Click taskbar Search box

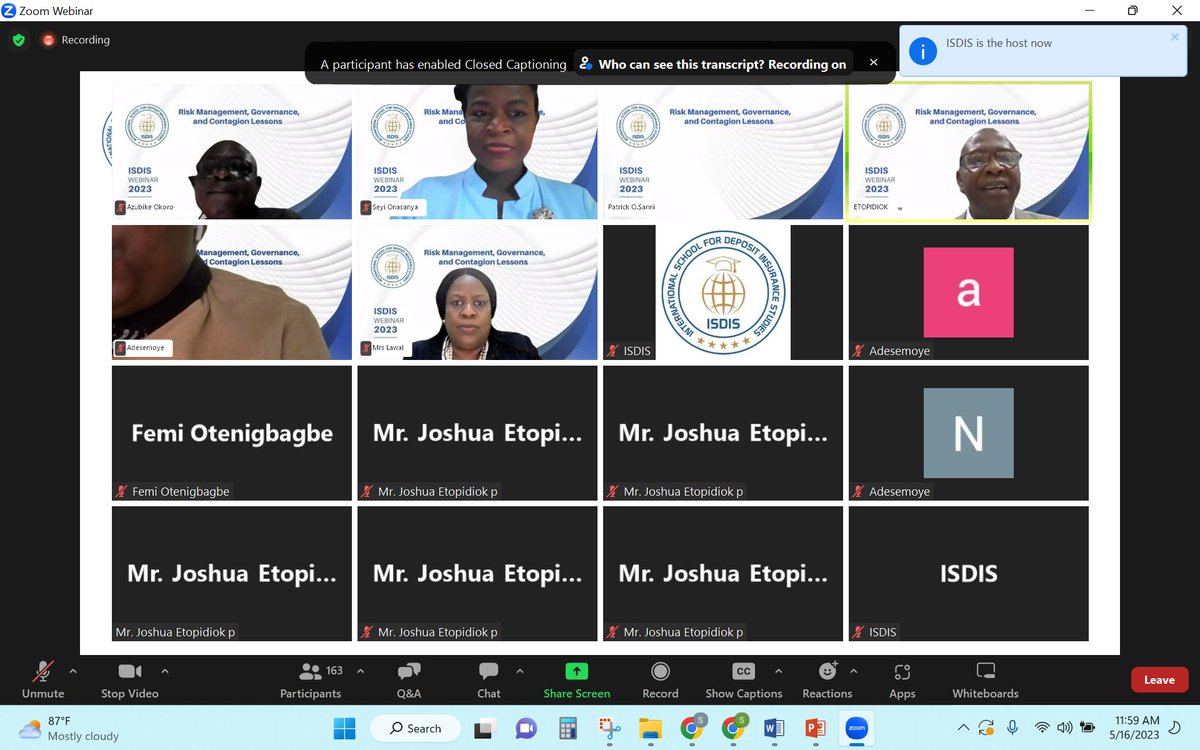(416, 728)
